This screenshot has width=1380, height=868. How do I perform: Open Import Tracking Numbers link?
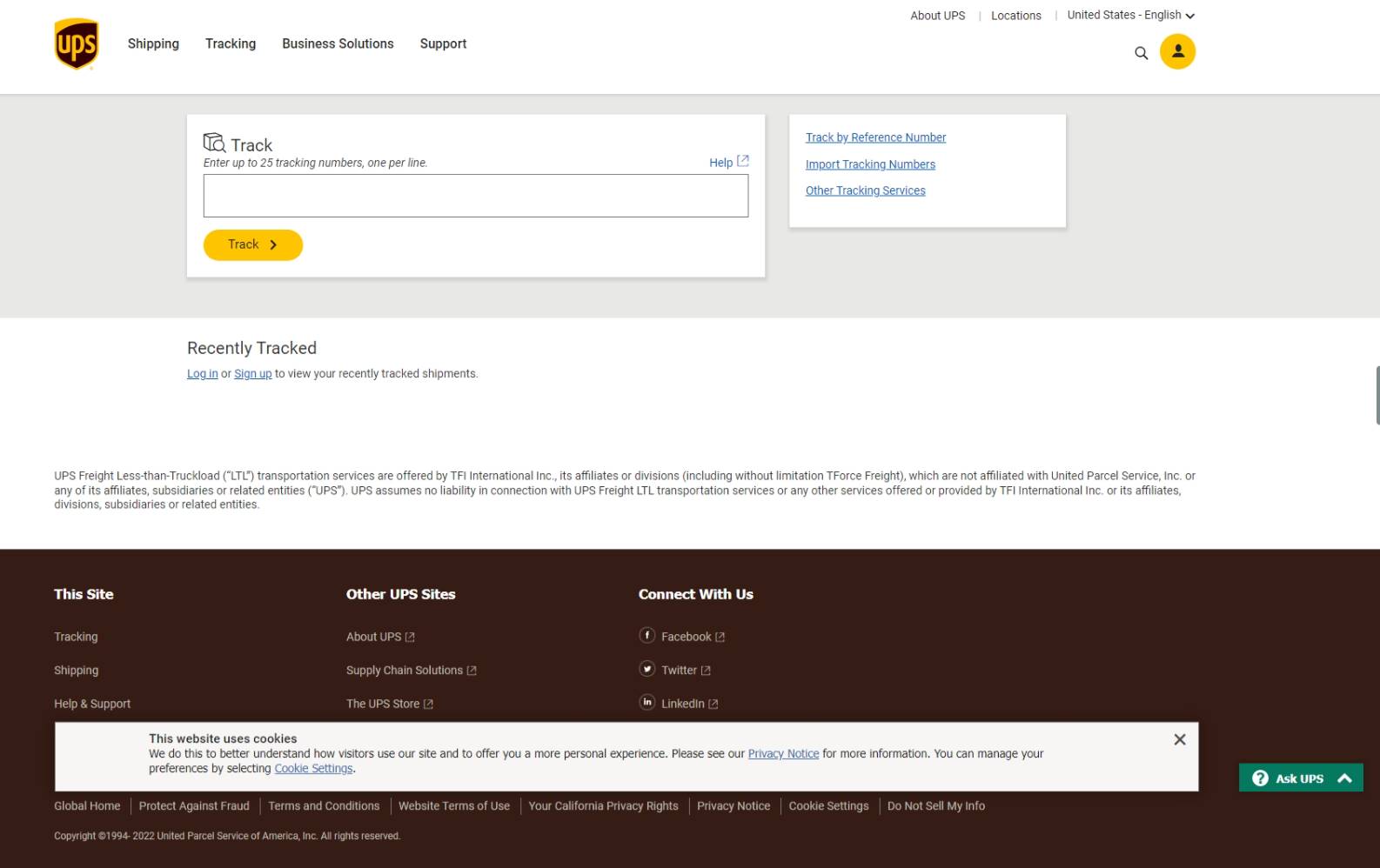coord(870,164)
